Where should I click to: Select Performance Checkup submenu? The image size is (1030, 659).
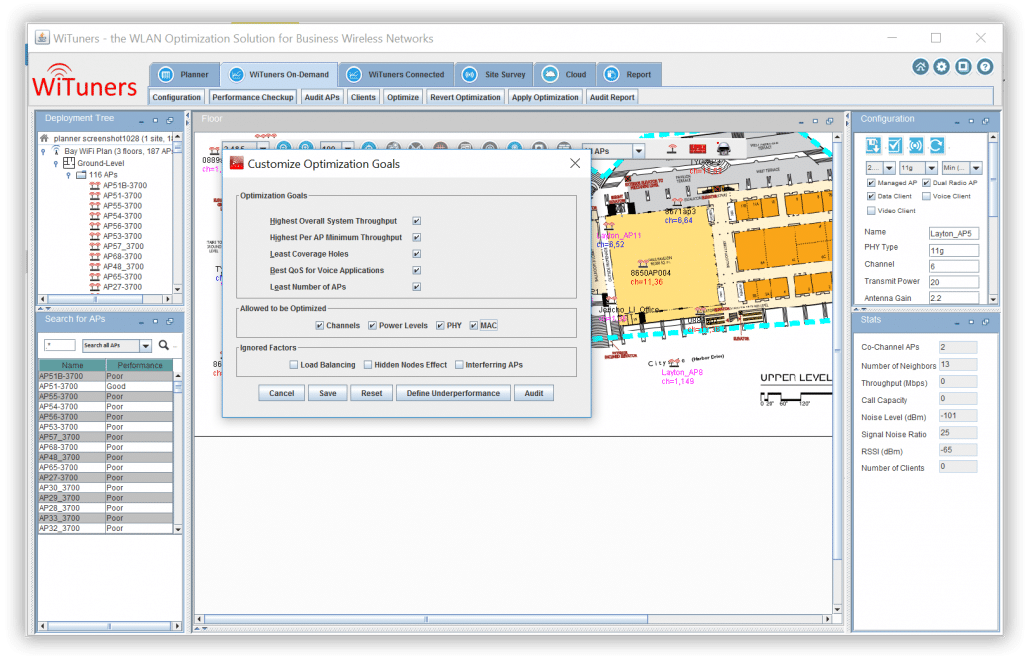click(x=252, y=97)
